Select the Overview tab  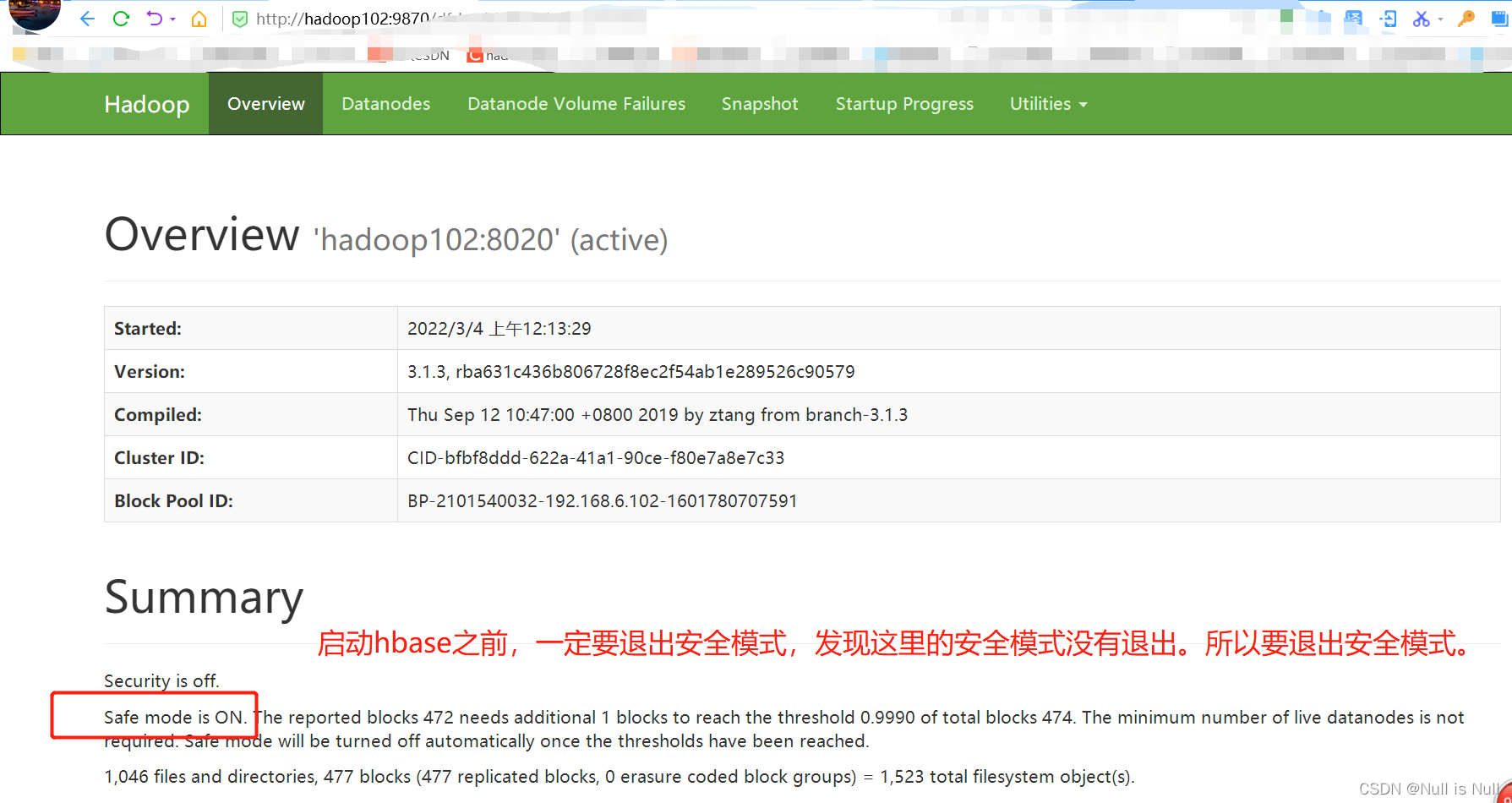pyautogui.click(x=266, y=104)
